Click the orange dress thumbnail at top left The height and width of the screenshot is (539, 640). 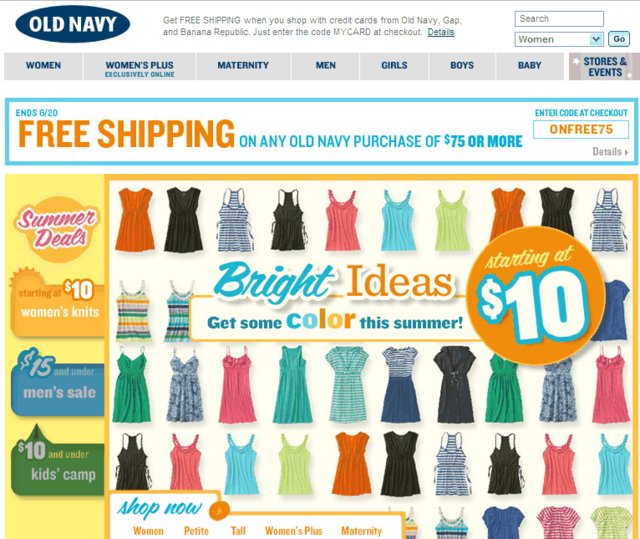pyautogui.click(x=134, y=219)
